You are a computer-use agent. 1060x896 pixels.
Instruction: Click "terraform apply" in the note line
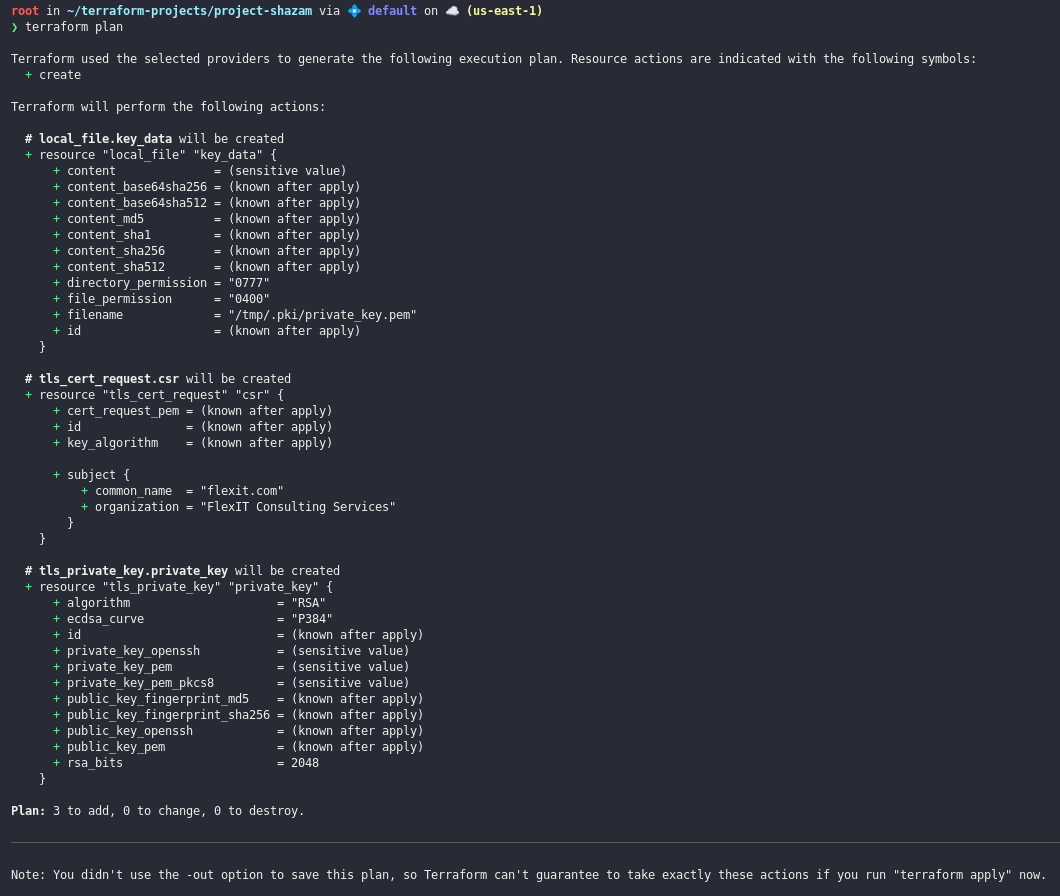point(952,875)
